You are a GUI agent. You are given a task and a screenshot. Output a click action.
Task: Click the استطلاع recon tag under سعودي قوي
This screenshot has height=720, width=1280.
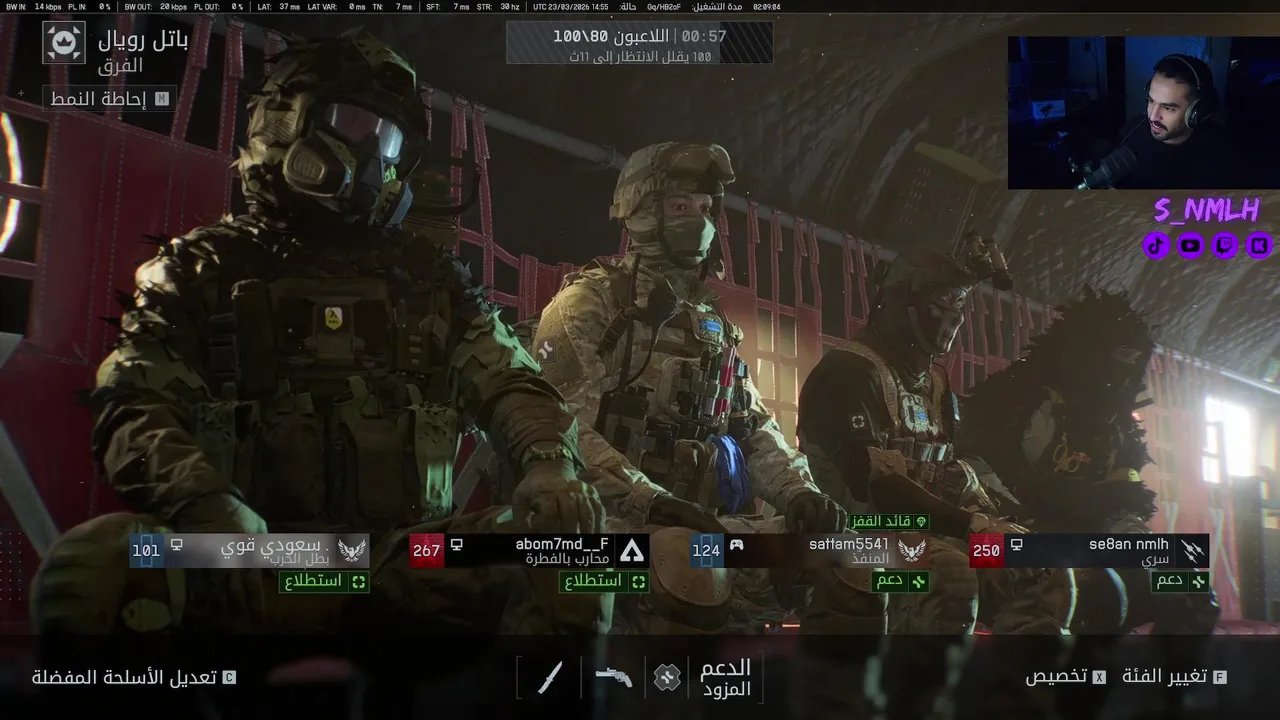(x=324, y=581)
